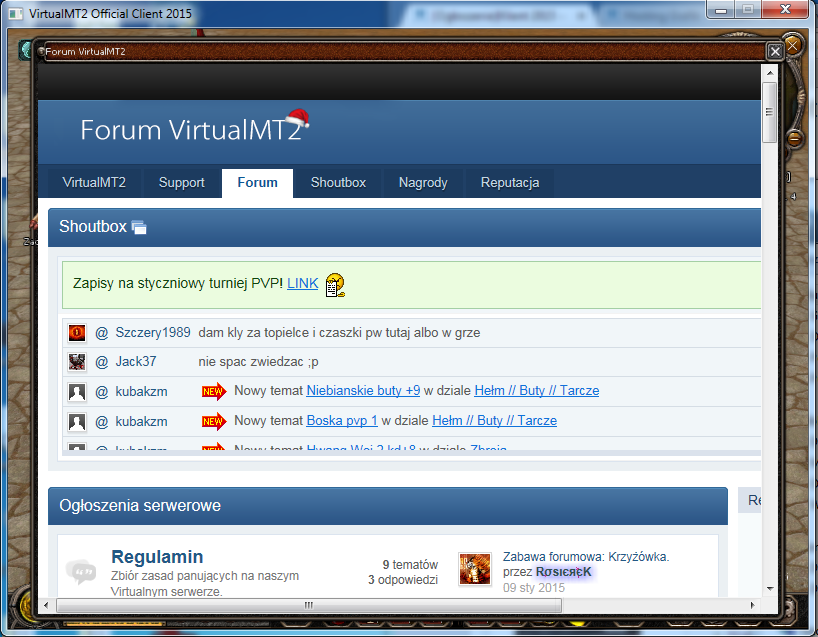The width and height of the screenshot is (818, 637).
Task: Click the Ogłoszenia serwerowe category header
Action: point(388,506)
